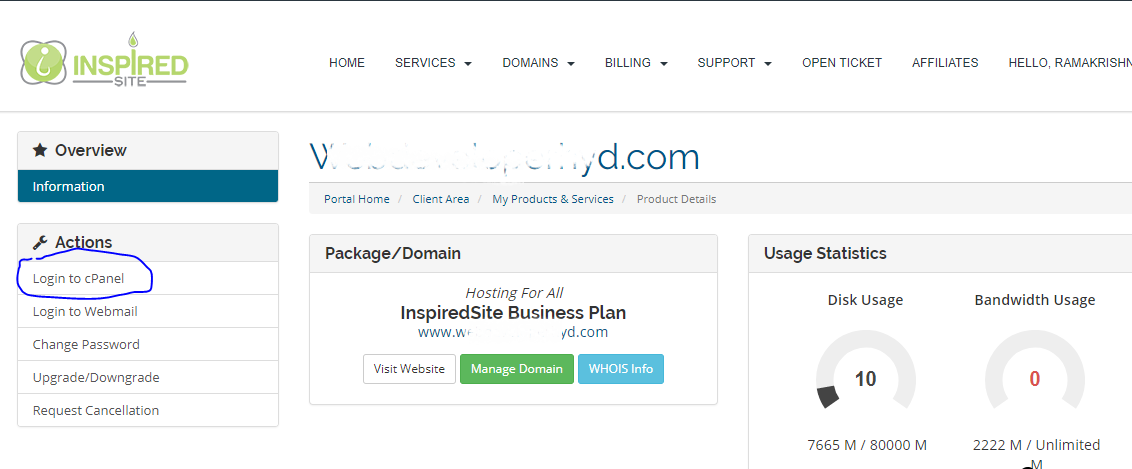Click the WHOIS Info button
Image resolution: width=1132 pixels, height=469 pixels.
tap(621, 369)
